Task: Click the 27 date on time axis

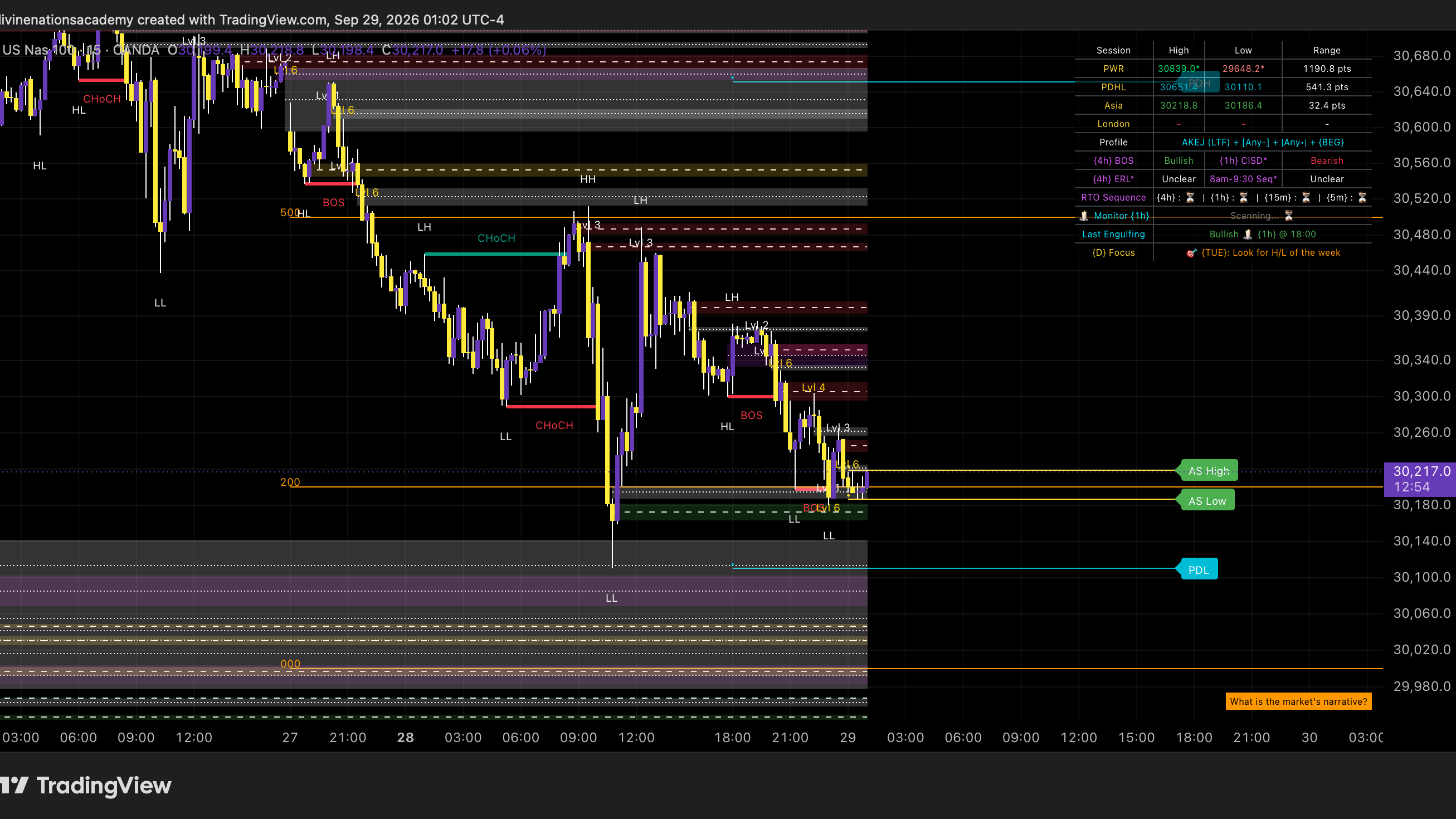Action: 290,738
